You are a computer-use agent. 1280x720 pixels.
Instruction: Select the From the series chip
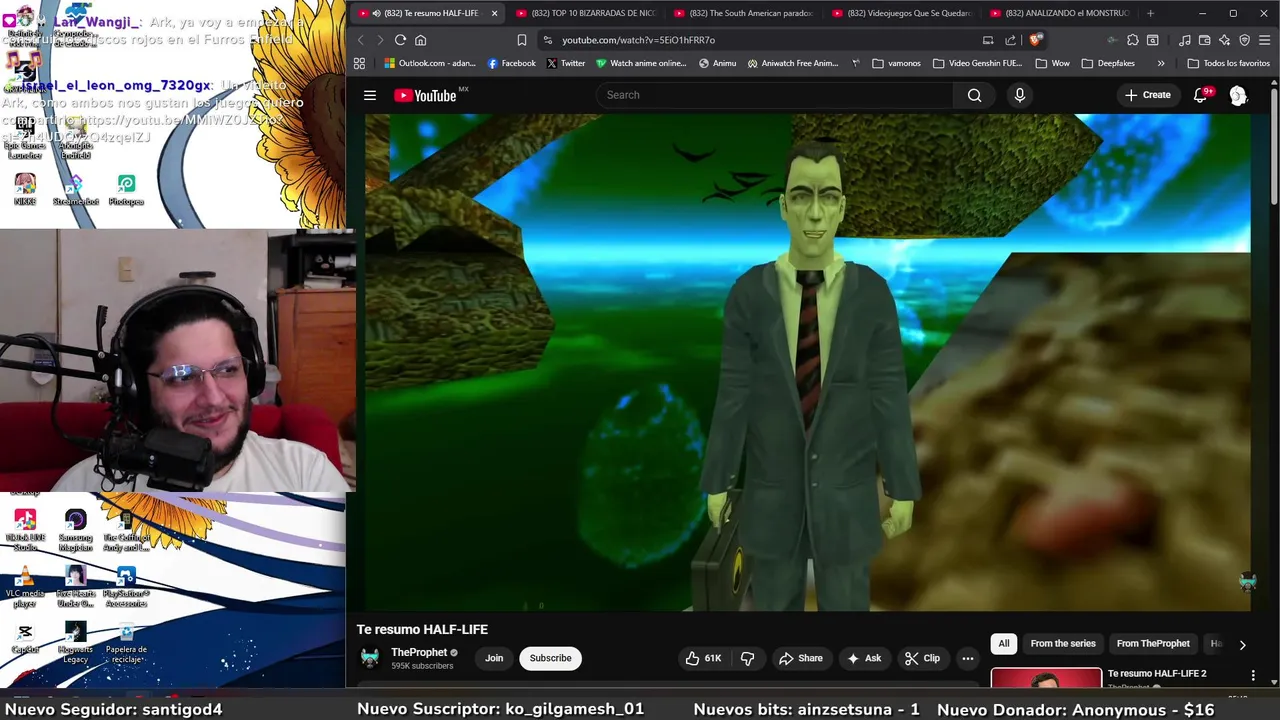coord(1063,644)
